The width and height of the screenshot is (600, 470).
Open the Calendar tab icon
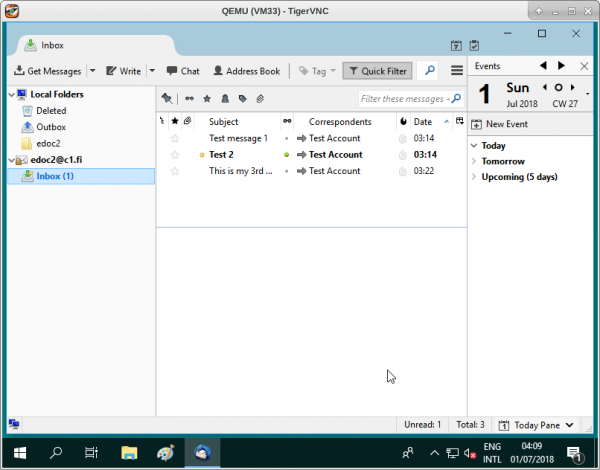pos(456,46)
